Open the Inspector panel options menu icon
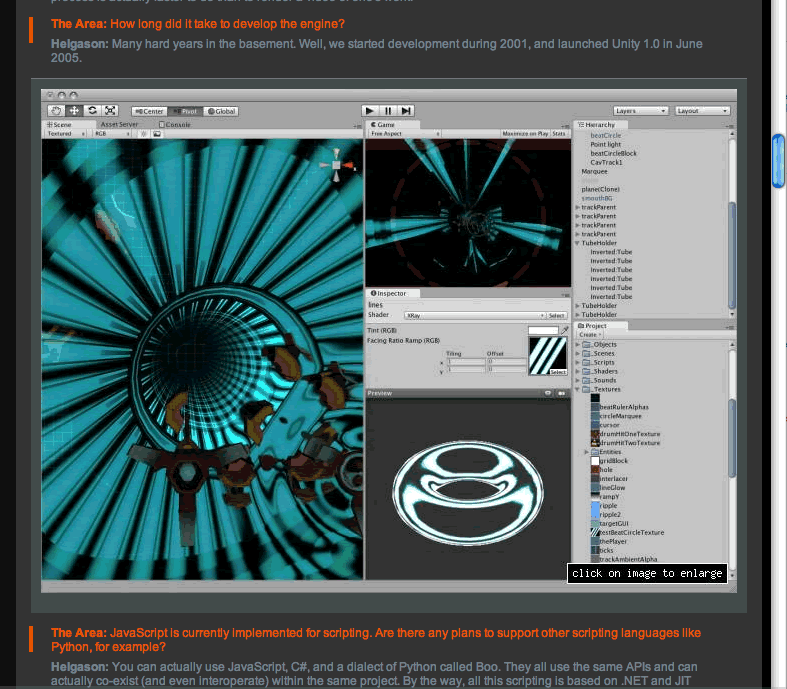 566,295
